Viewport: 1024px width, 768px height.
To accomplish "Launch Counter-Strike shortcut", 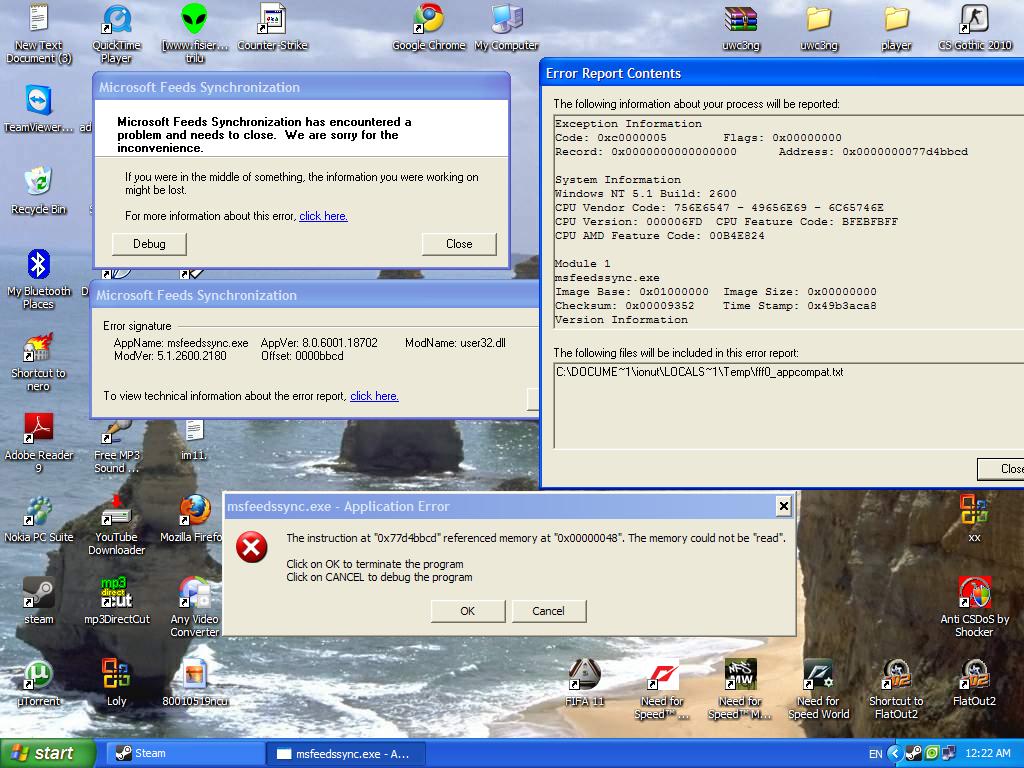I will tap(272, 27).
